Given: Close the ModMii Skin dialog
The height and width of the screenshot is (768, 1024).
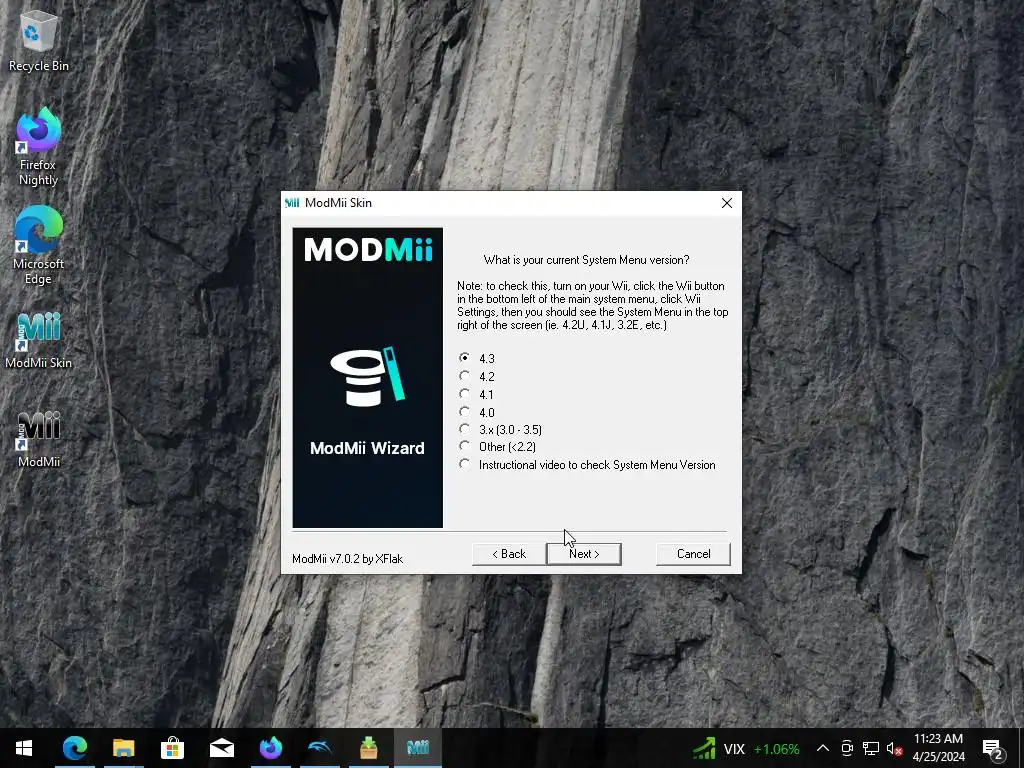Looking at the screenshot, I should pyautogui.click(x=726, y=203).
